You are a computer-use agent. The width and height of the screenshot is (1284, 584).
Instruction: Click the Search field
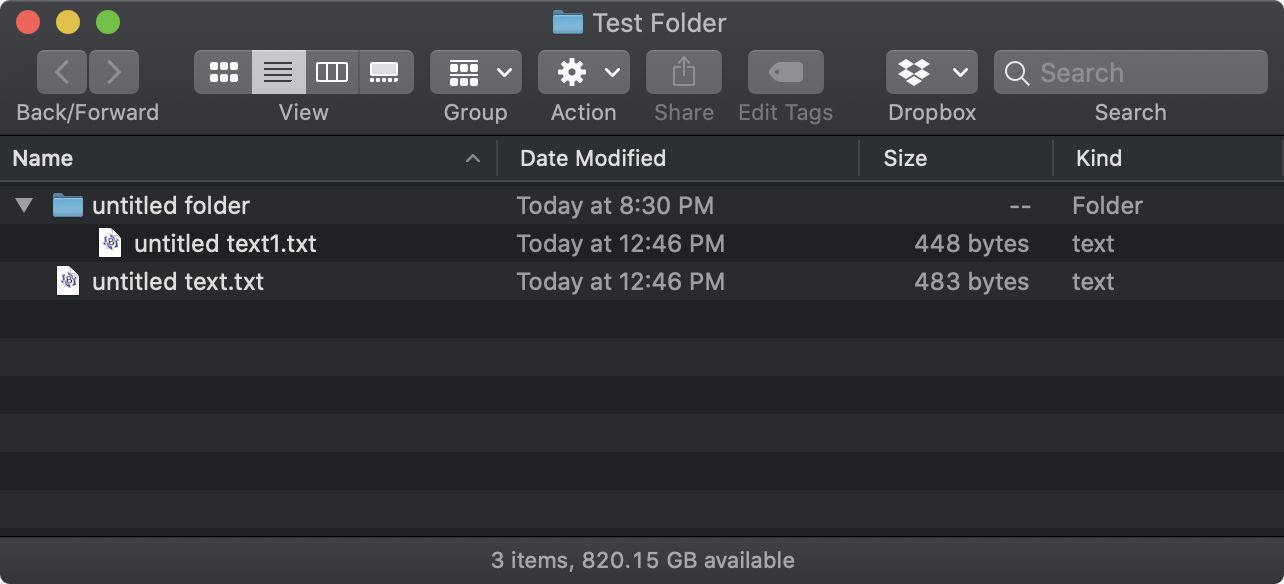coord(1130,72)
